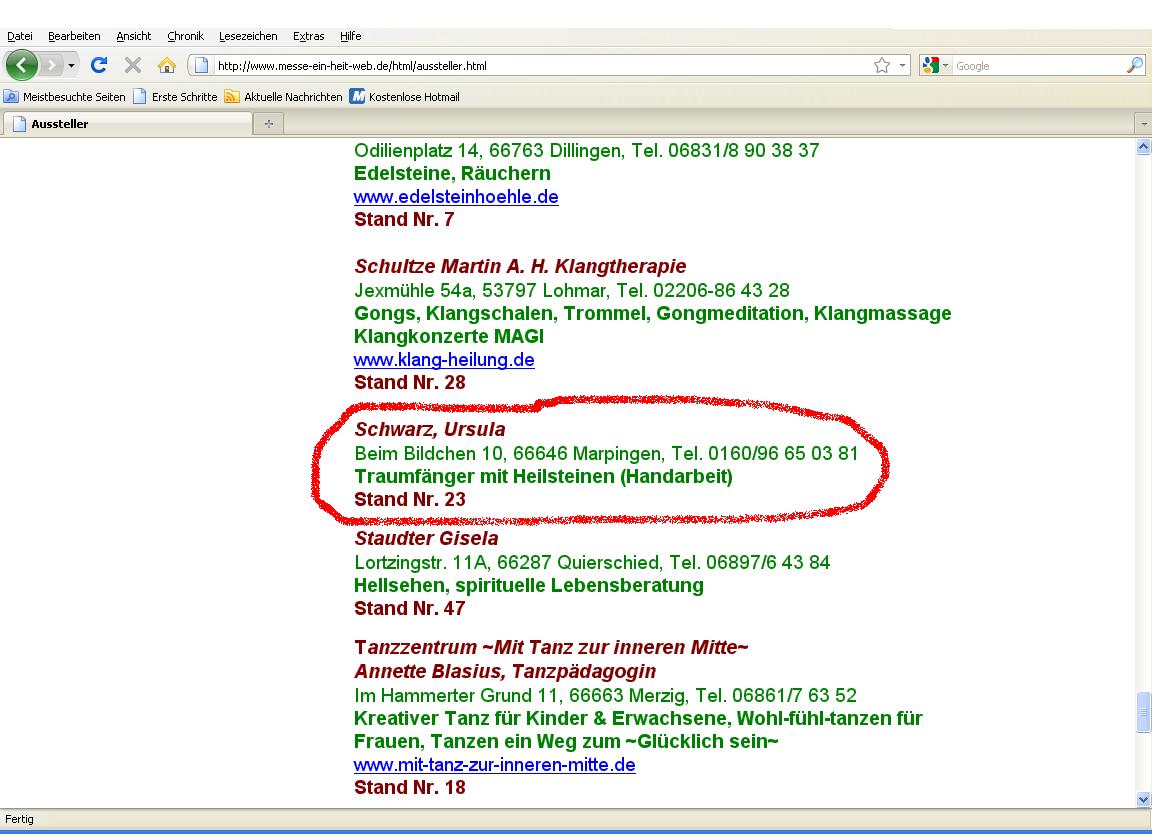The height and width of the screenshot is (834, 1152).
Task: Go to the home page icon
Action: tap(166, 66)
